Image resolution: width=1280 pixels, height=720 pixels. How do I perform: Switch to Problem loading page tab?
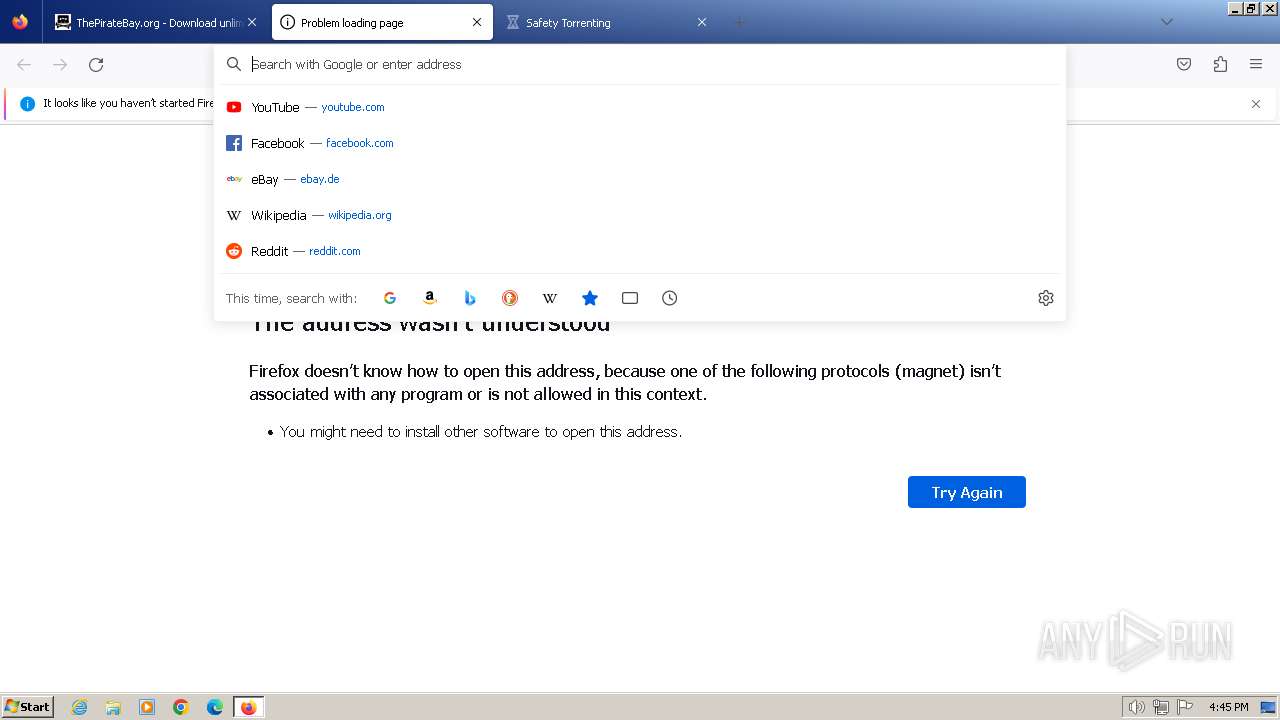click(383, 22)
